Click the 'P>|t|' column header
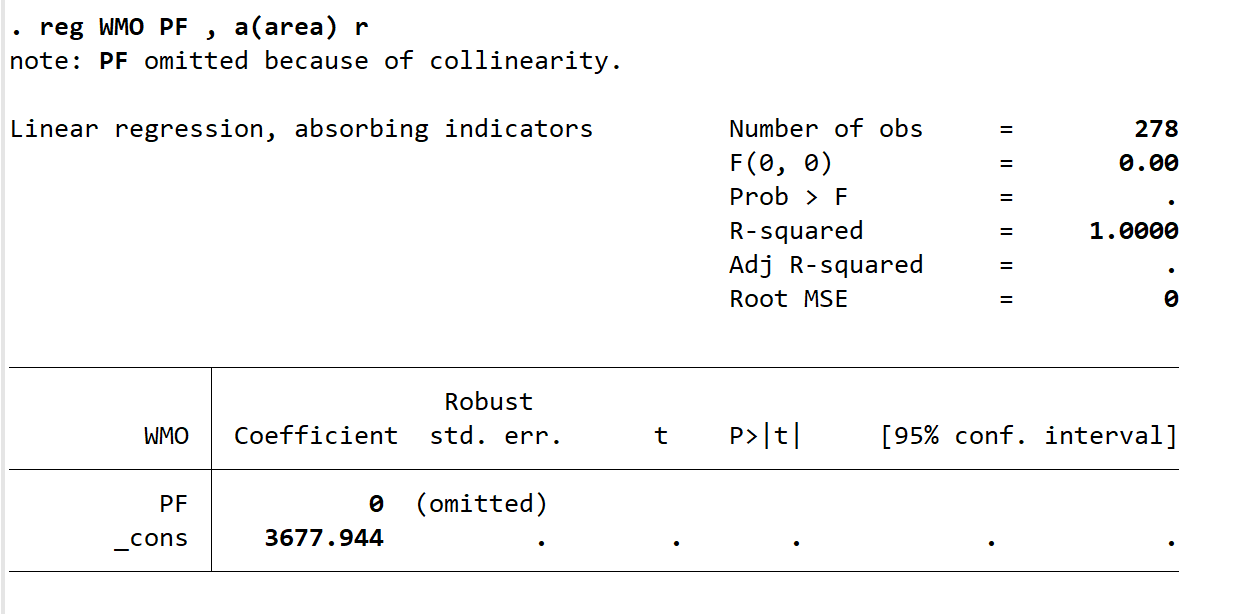Image resolution: width=1258 pixels, height=614 pixels. 765,436
